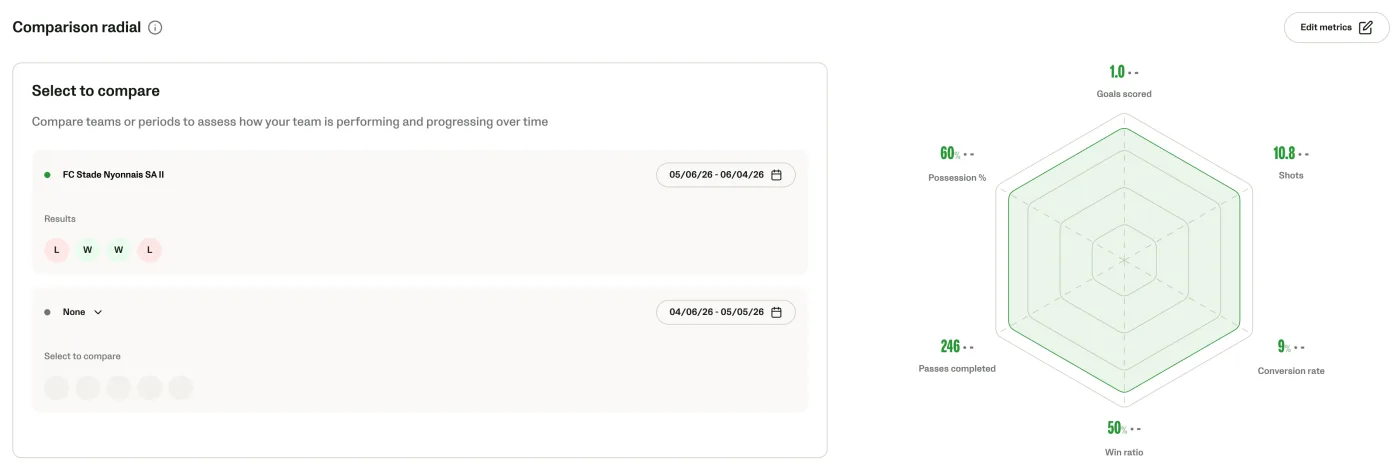Click the Goals scored metric label
Viewport: 1400px width, 469px height.
[x=1124, y=94]
